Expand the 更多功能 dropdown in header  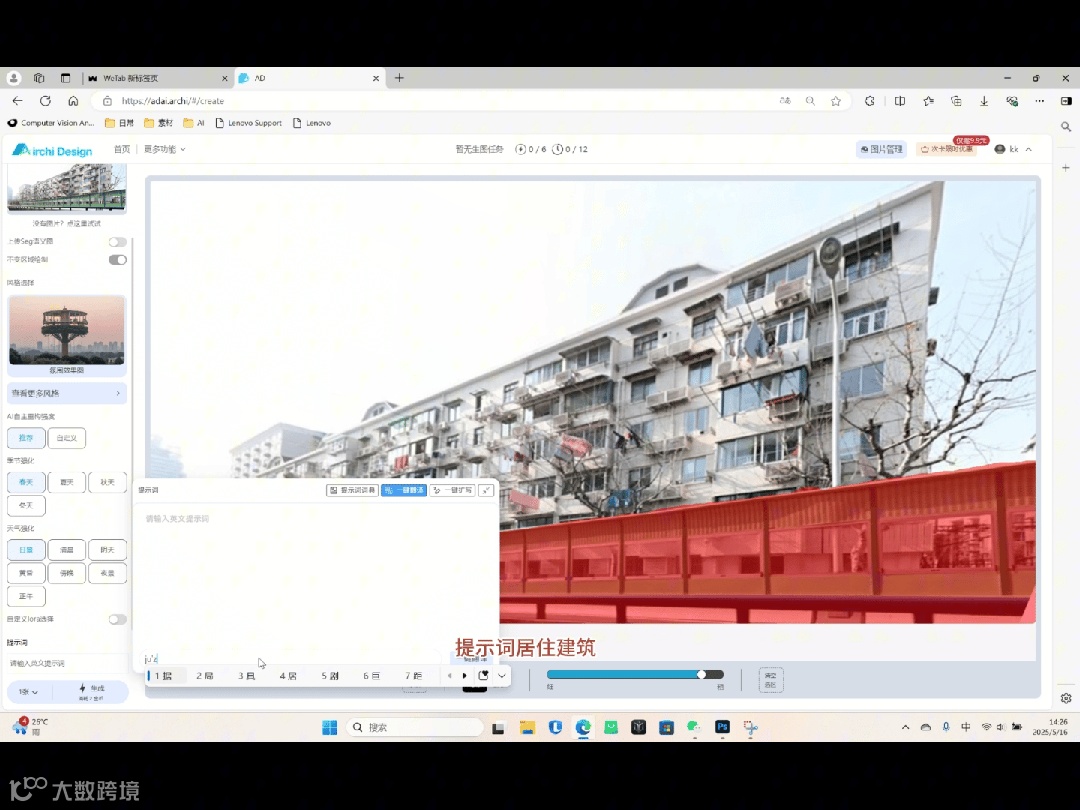[x=165, y=149]
